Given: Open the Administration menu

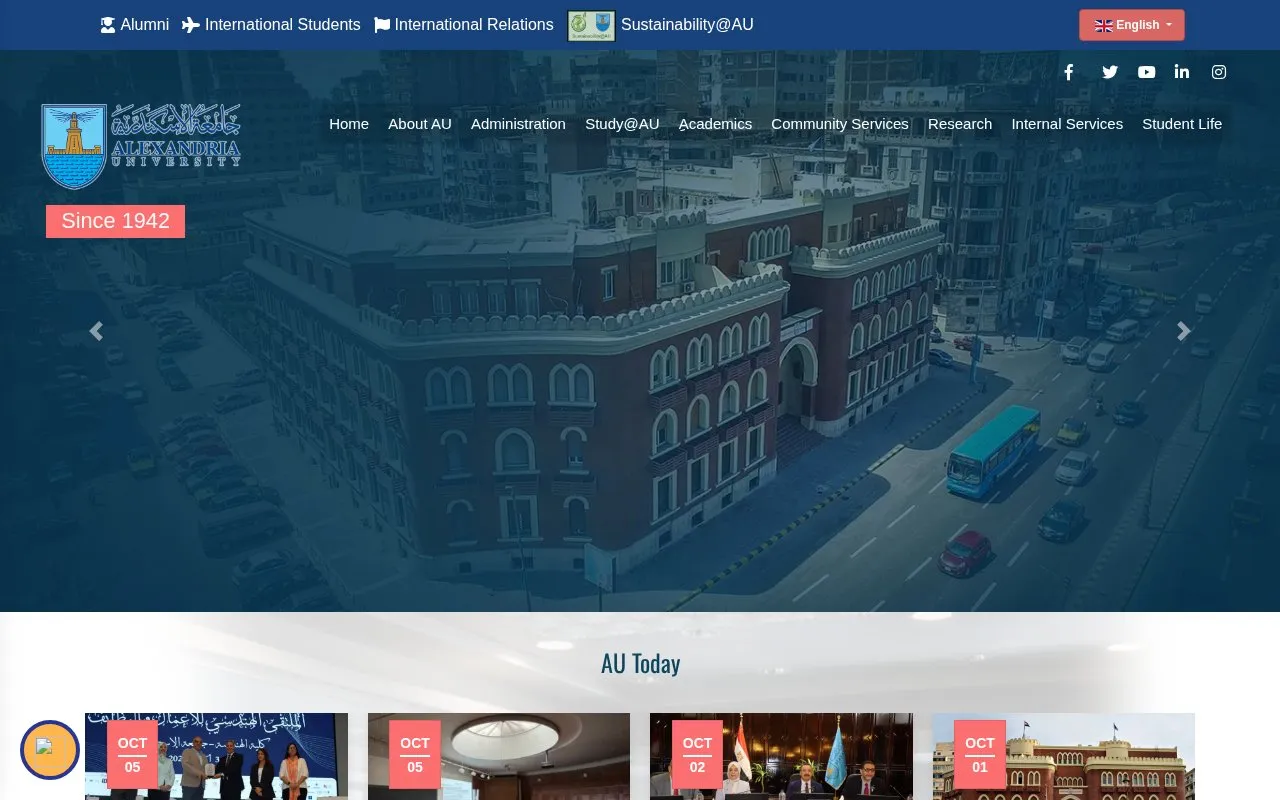Looking at the screenshot, I should click(x=518, y=124).
